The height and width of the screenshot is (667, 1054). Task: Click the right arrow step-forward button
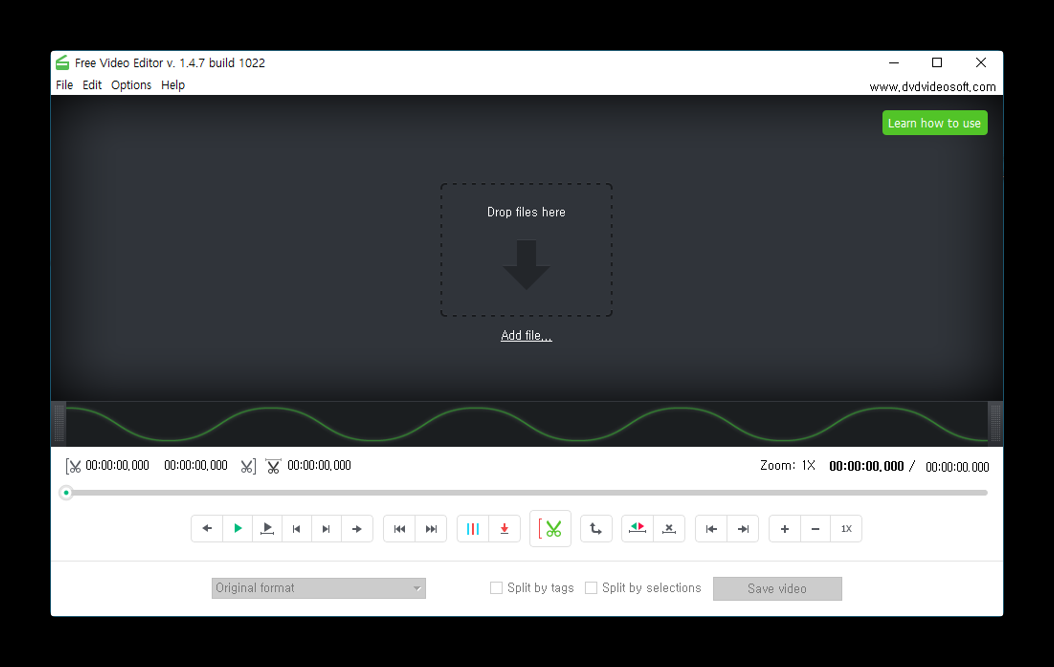pyautogui.click(x=357, y=528)
